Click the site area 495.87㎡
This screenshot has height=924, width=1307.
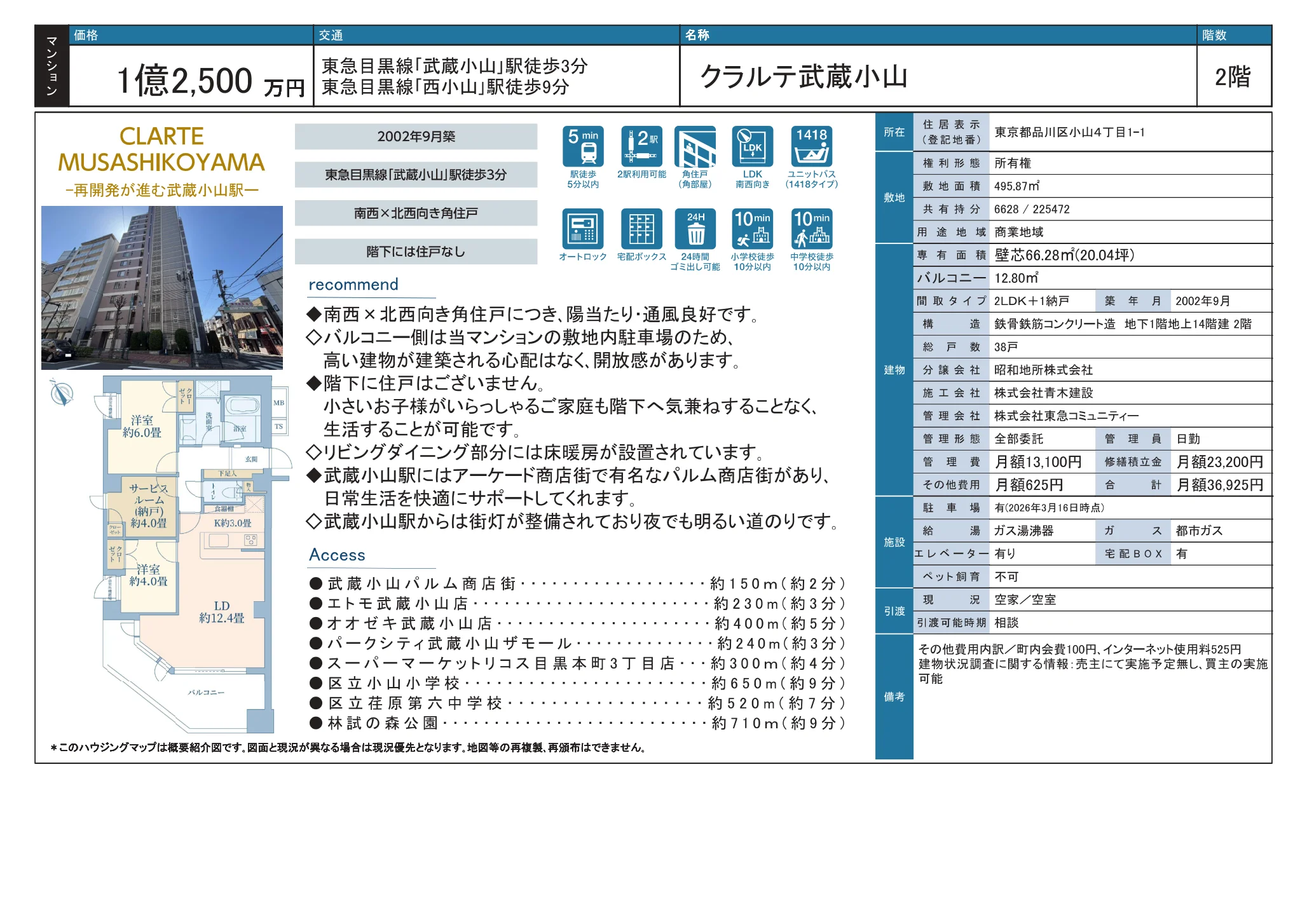(x=1017, y=186)
